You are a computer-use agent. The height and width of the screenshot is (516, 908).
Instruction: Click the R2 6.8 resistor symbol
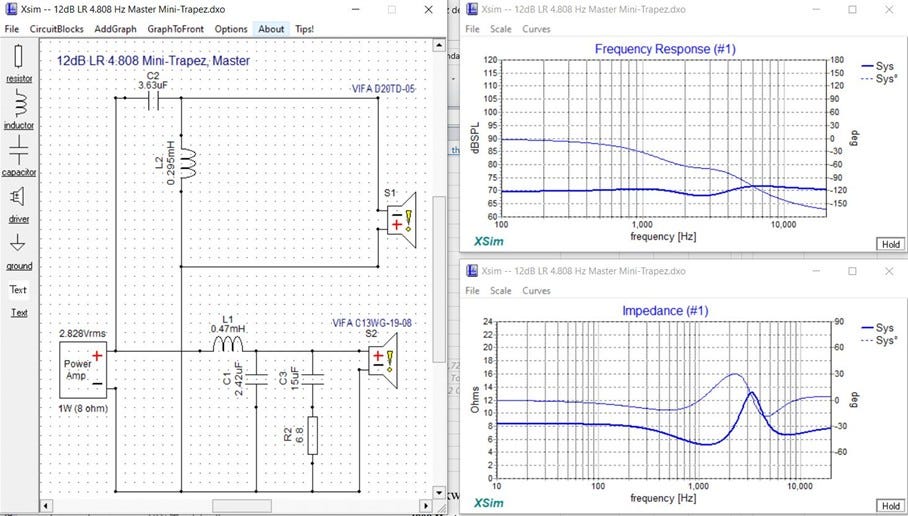tap(313, 435)
